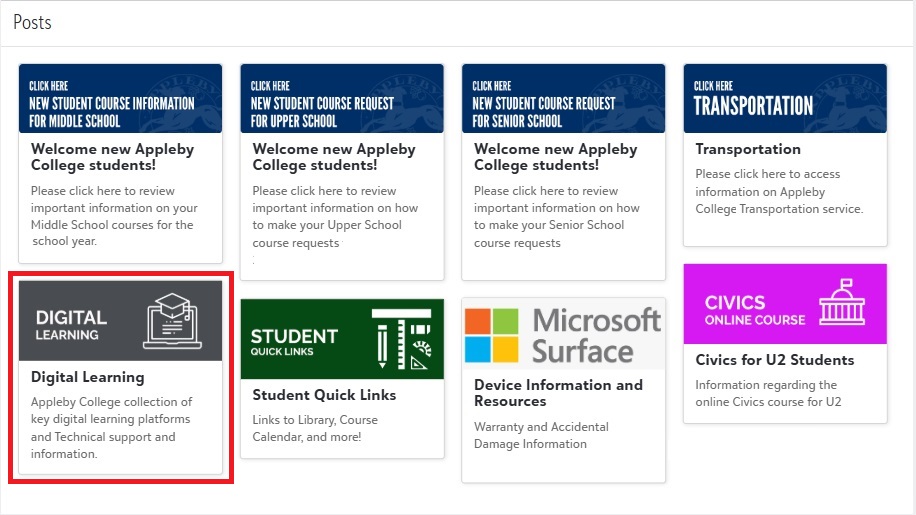Click the Transportation banner image
Viewport: 916px width, 515px height.
785,98
